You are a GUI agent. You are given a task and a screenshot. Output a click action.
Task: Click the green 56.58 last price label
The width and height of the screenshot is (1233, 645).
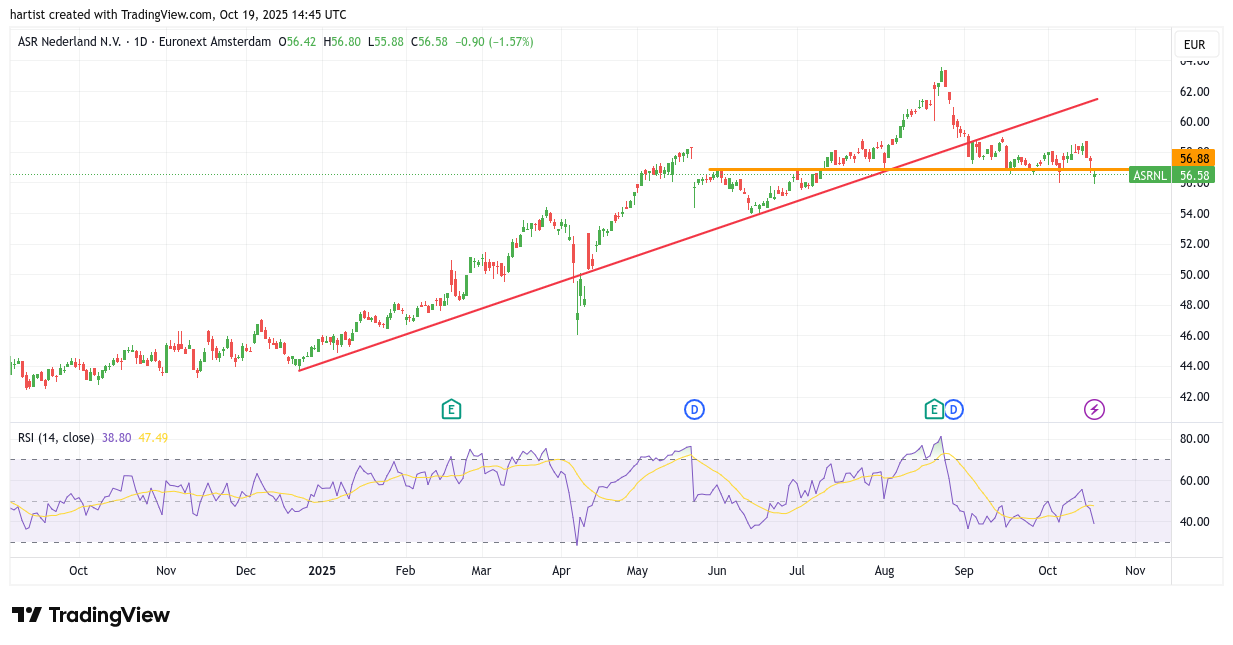pos(1194,176)
